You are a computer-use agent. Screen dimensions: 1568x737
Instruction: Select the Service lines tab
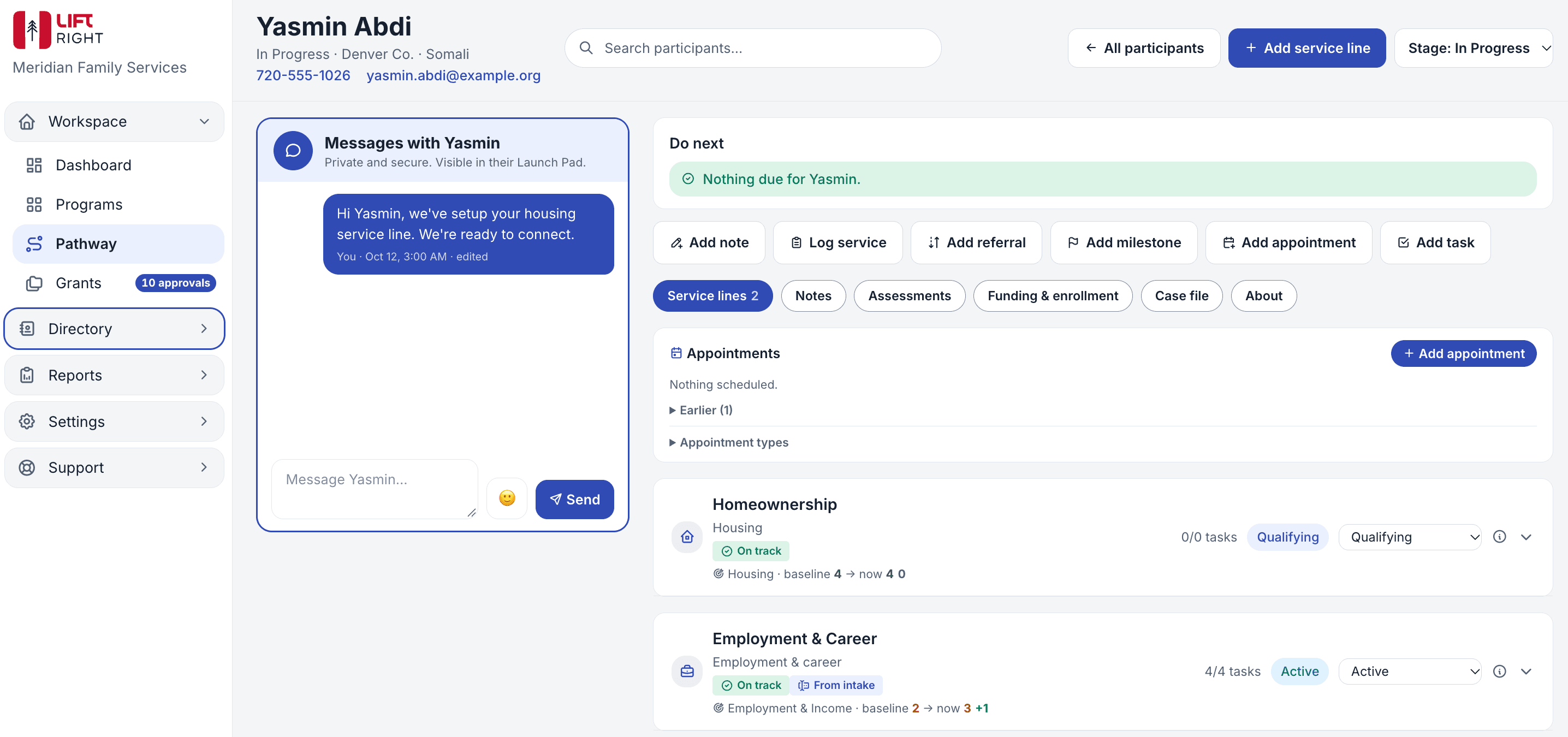point(712,296)
